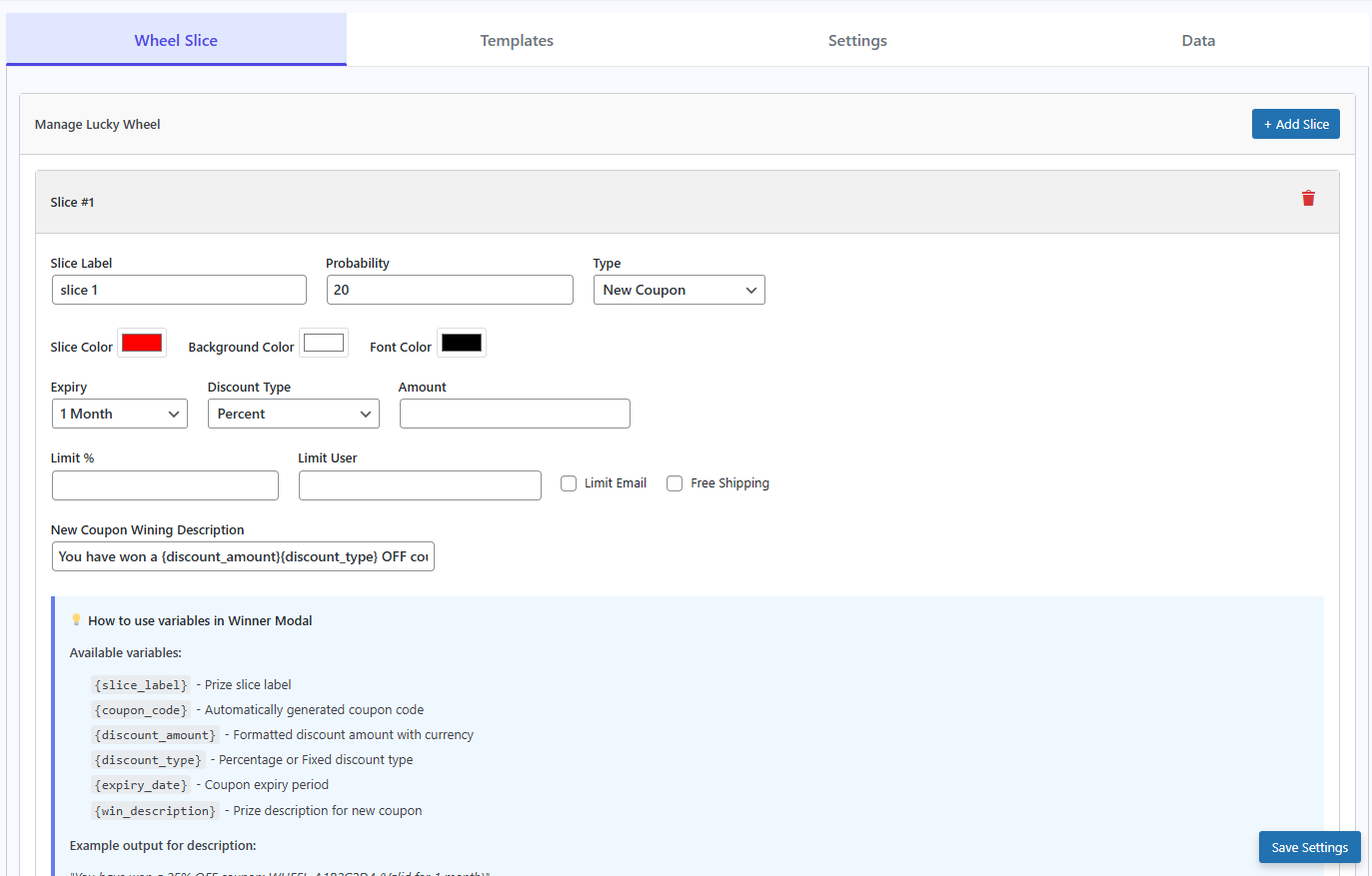Image resolution: width=1372 pixels, height=876 pixels.
Task: Open the Discount Type dropdown
Action: tap(293, 414)
